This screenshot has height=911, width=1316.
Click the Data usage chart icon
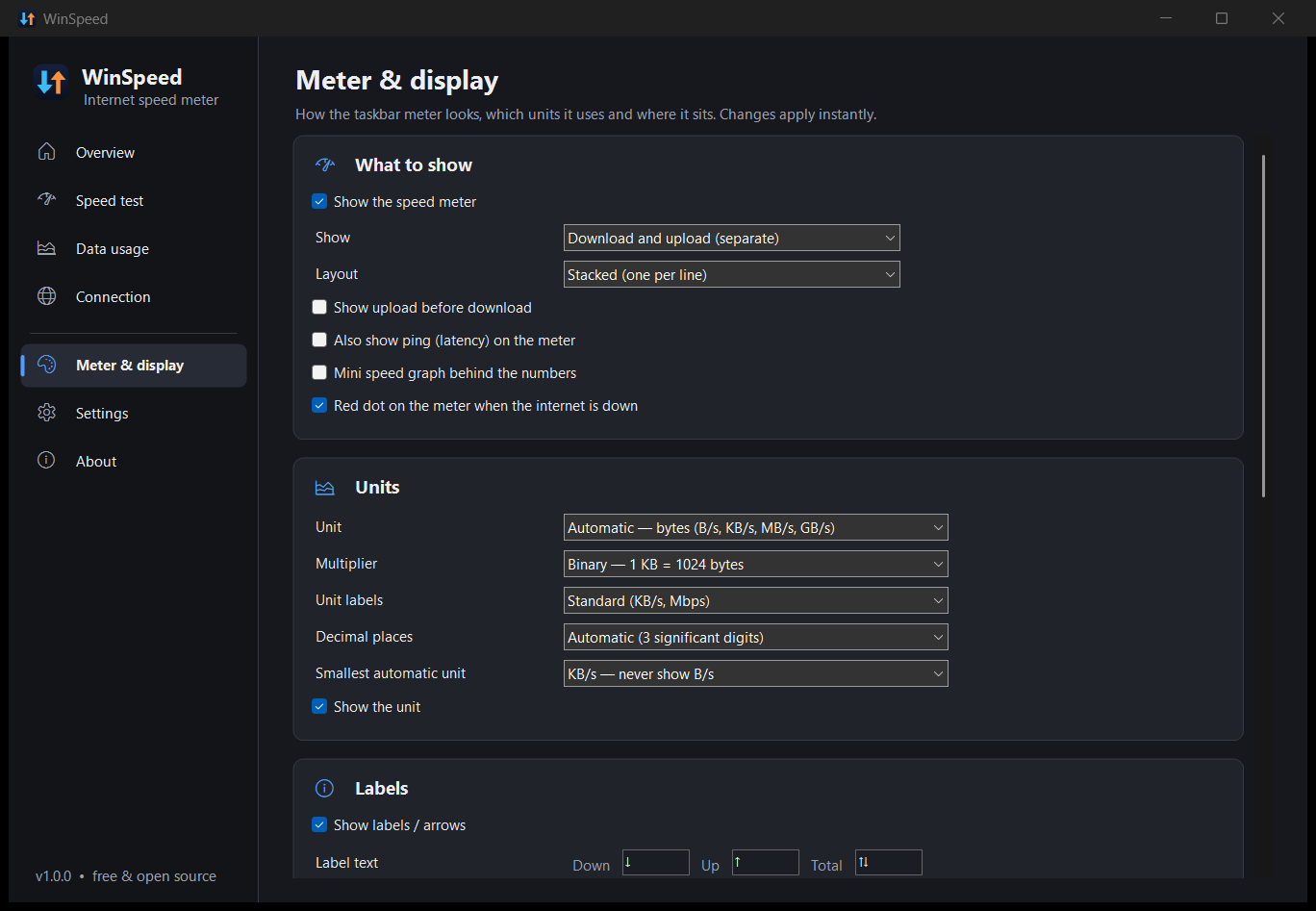coord(46,248)
